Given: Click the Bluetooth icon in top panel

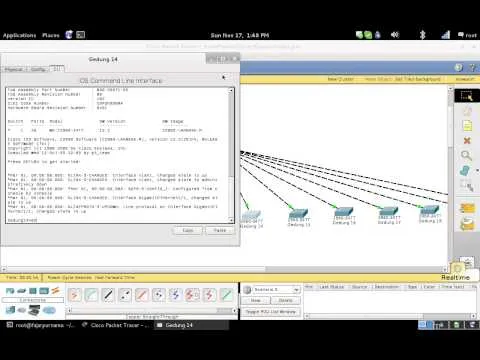Looking at the screenshot, I should pos(422,35).
